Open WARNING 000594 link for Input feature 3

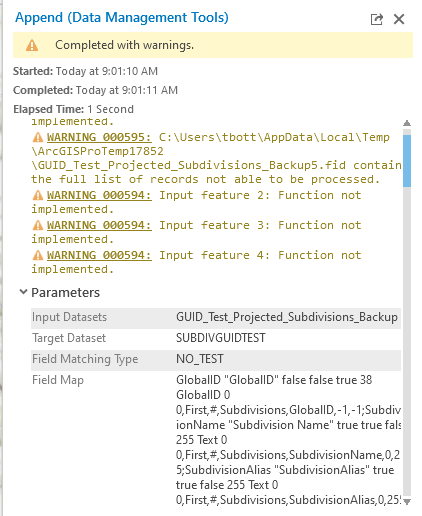tap(99, 225)
